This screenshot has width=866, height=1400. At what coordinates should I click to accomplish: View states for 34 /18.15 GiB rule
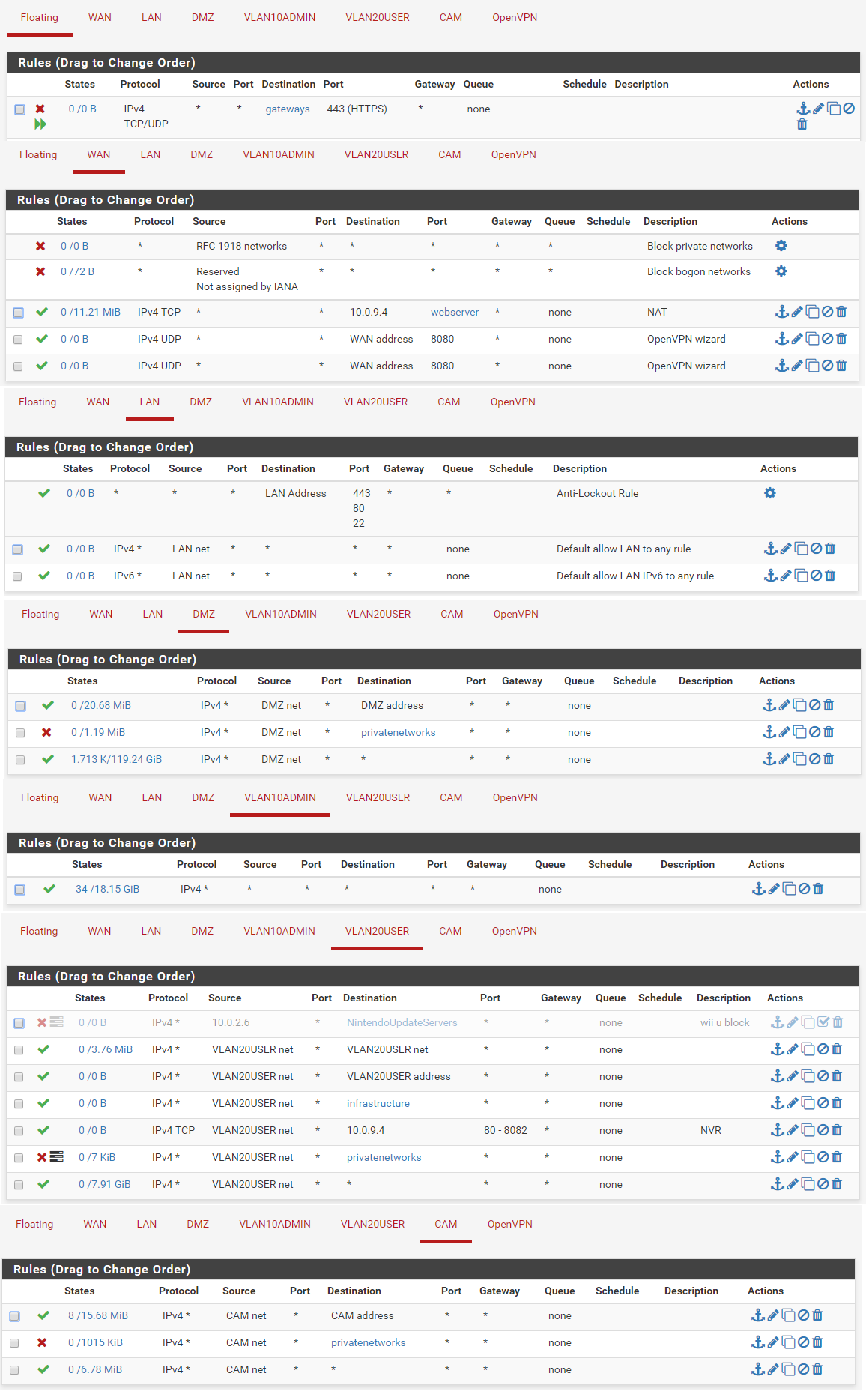coord(107,889)
